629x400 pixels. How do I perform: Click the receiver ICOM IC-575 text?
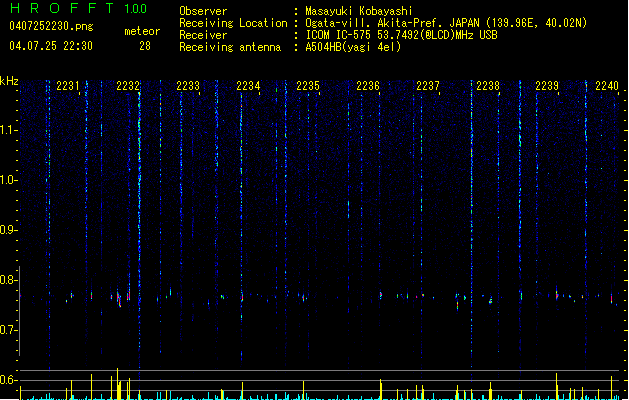tap(402, 35)
